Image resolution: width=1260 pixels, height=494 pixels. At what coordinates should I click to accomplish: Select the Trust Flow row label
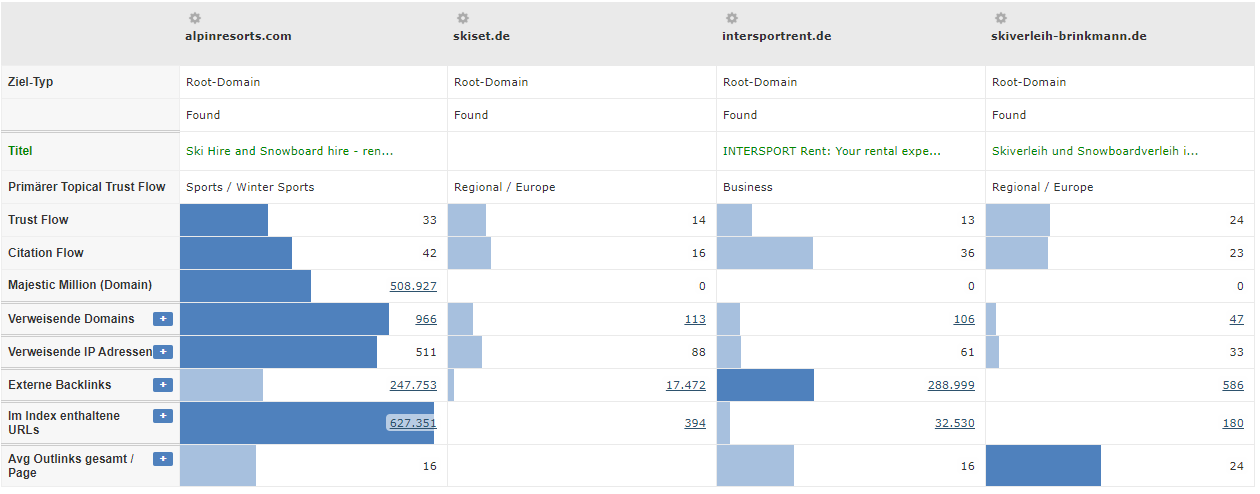pyautogui.click(x=38, y=220)
